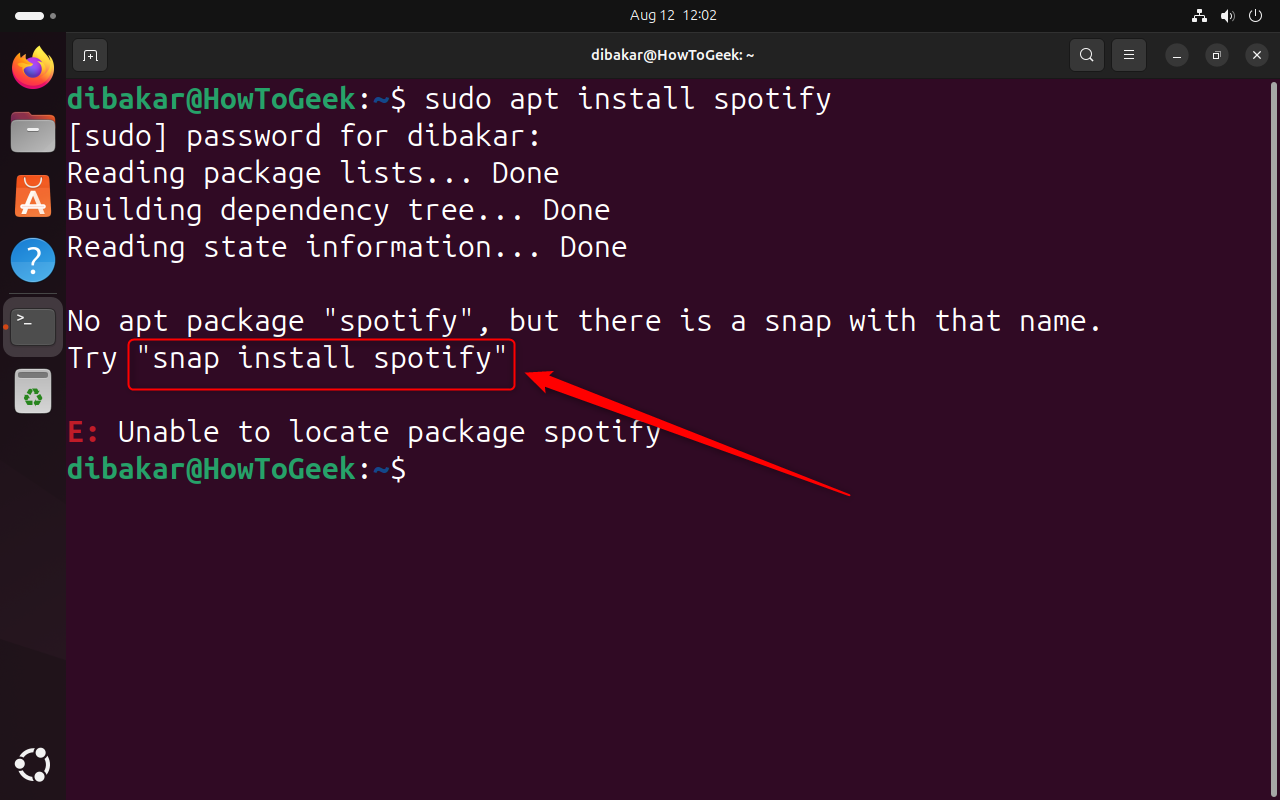Click the "snap install spotify" suggestion text

(x=321, y=358)
